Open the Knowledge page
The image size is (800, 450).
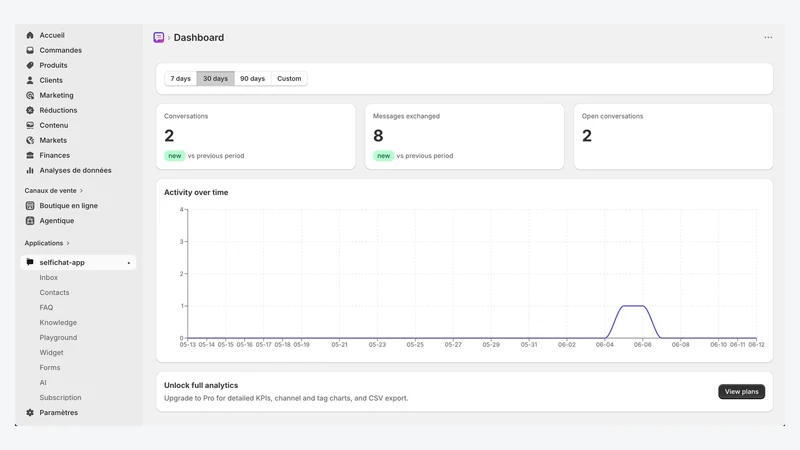point(58,322)
